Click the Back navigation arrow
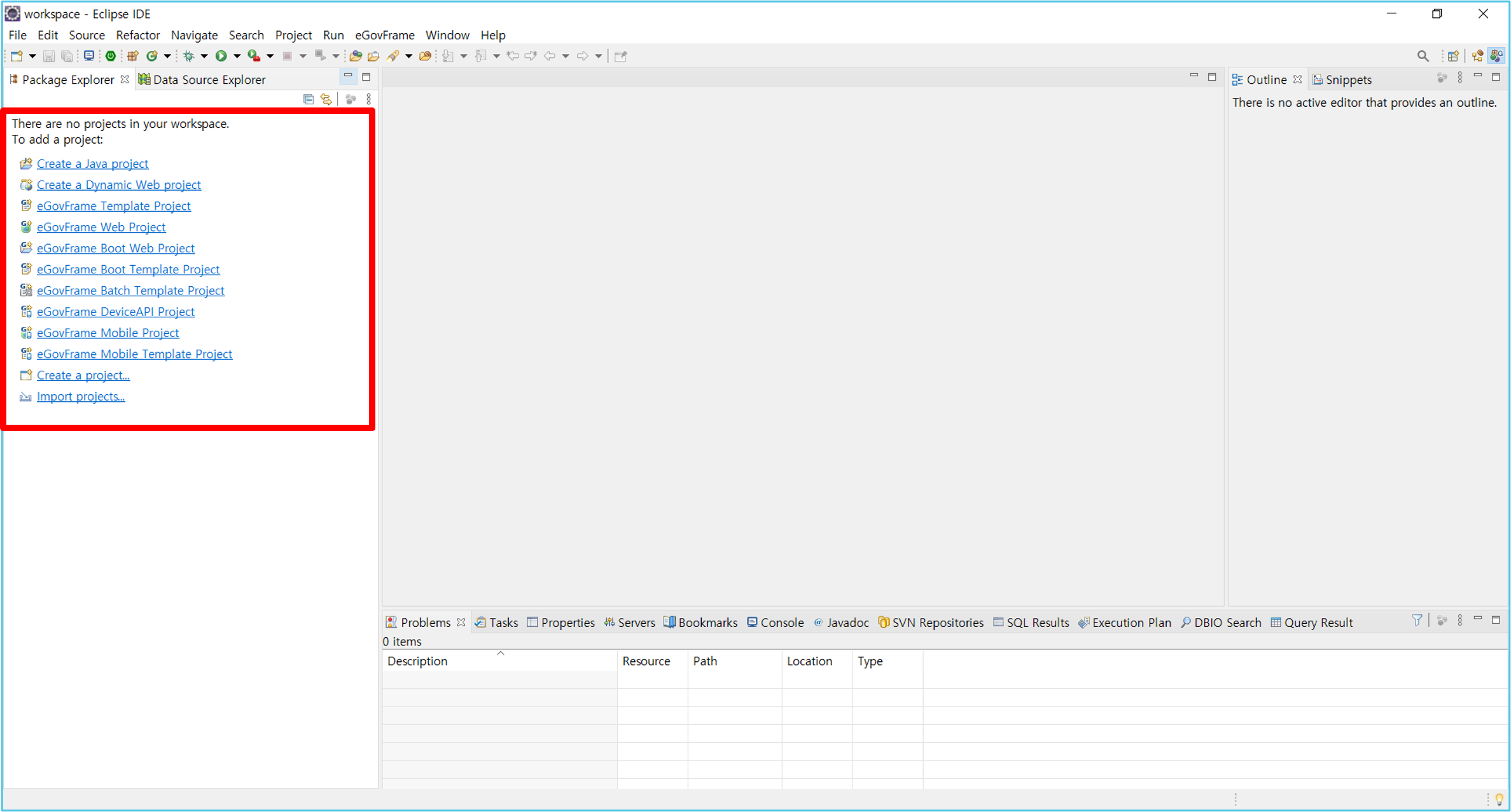Image resolution: width=1511 pixels, height=812 pixels. coord(550,56)
